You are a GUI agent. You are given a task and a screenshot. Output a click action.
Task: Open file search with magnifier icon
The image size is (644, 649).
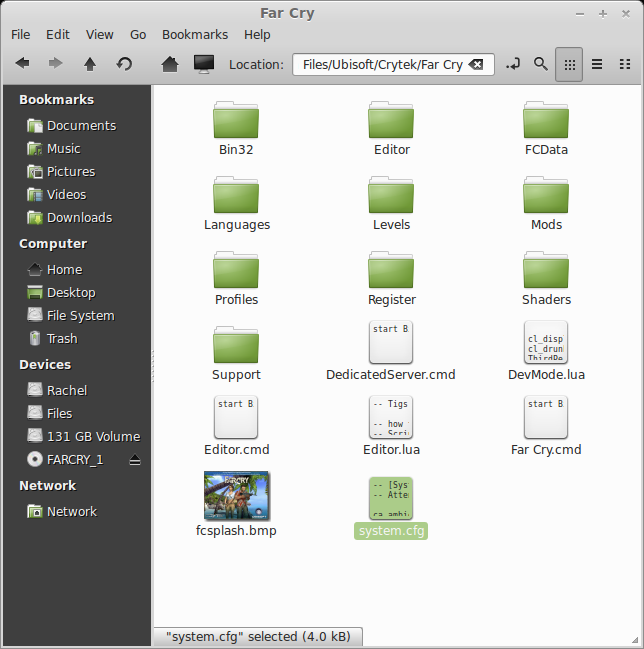coord(541,64)
